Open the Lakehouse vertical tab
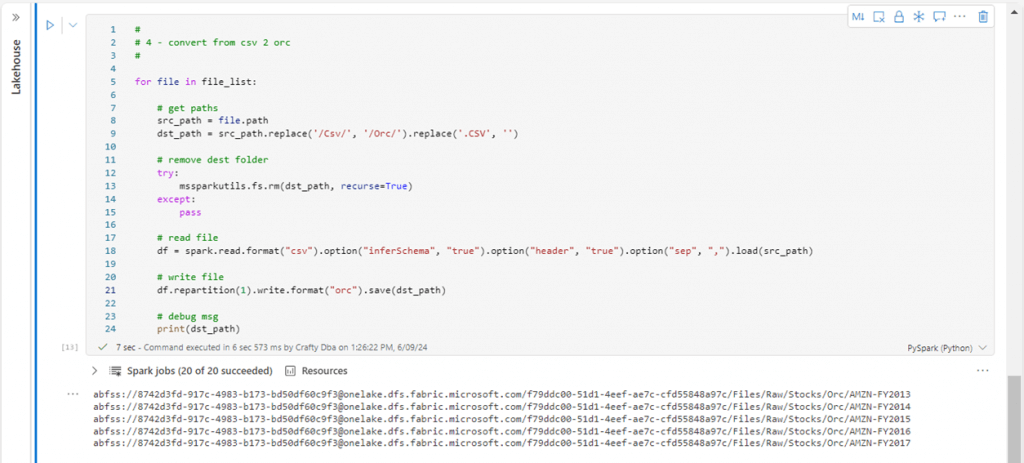1024x463 pixels. tap(16, 67)
